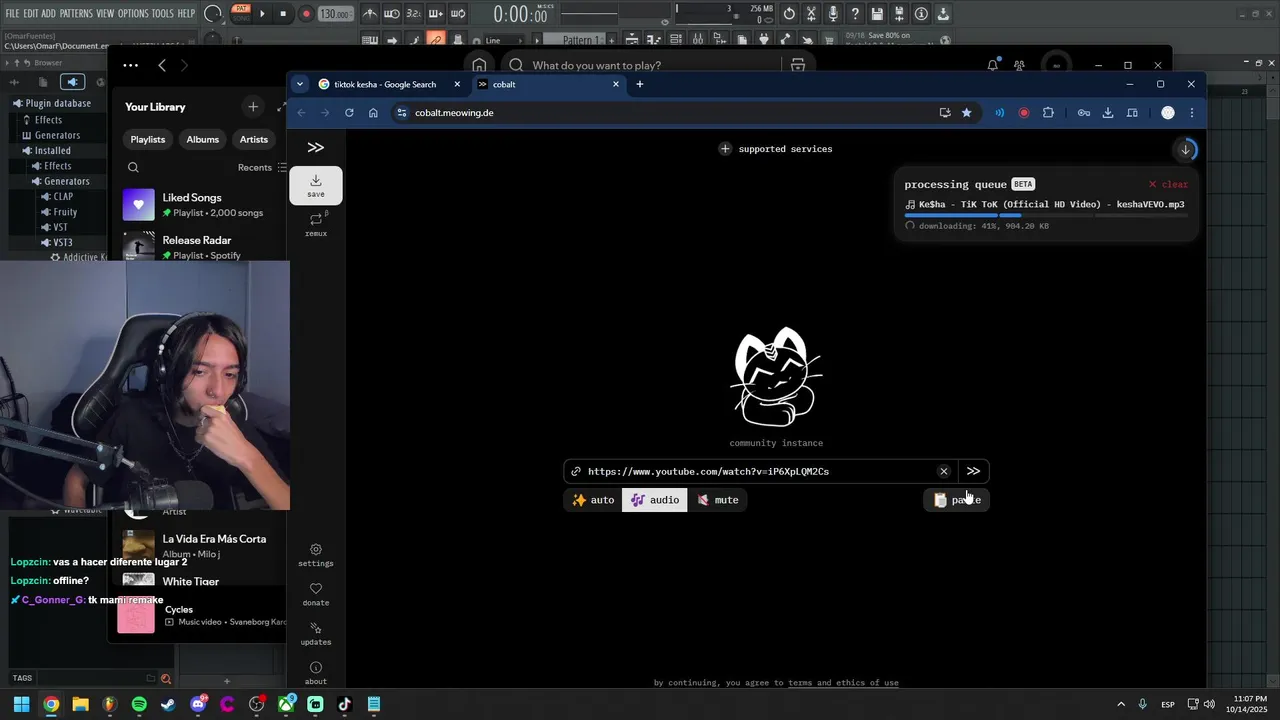The height and width of the screenshot is (720, 1280).
Task: Open FL Studio pattern selector
Action: [580, 40]
